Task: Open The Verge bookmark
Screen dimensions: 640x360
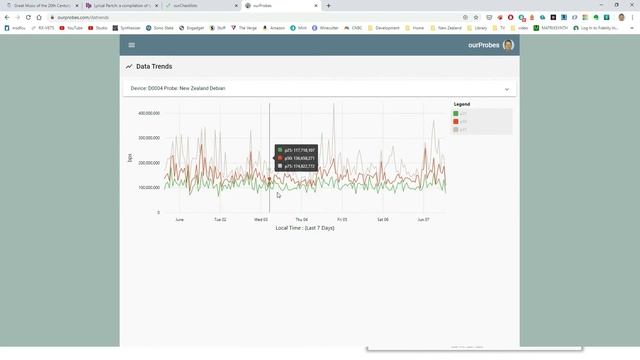Action: (244, 28)
